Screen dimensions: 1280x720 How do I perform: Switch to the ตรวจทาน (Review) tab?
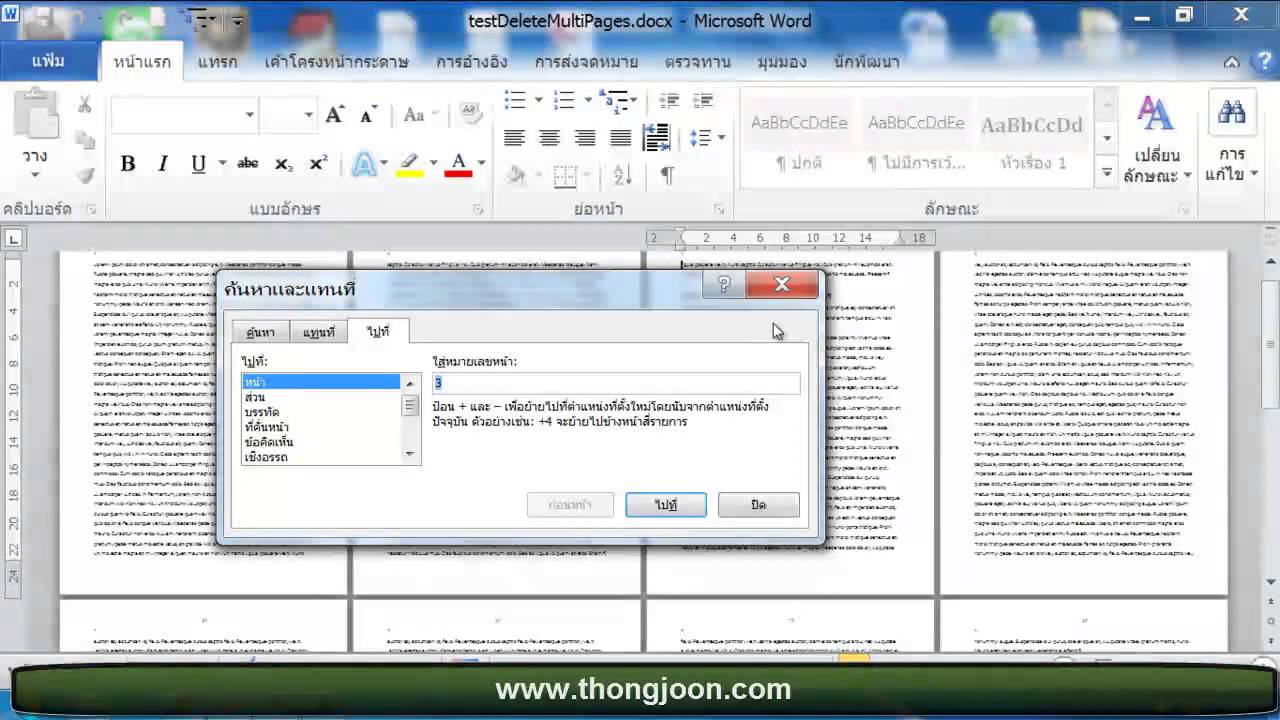click(x=697, y=62)
